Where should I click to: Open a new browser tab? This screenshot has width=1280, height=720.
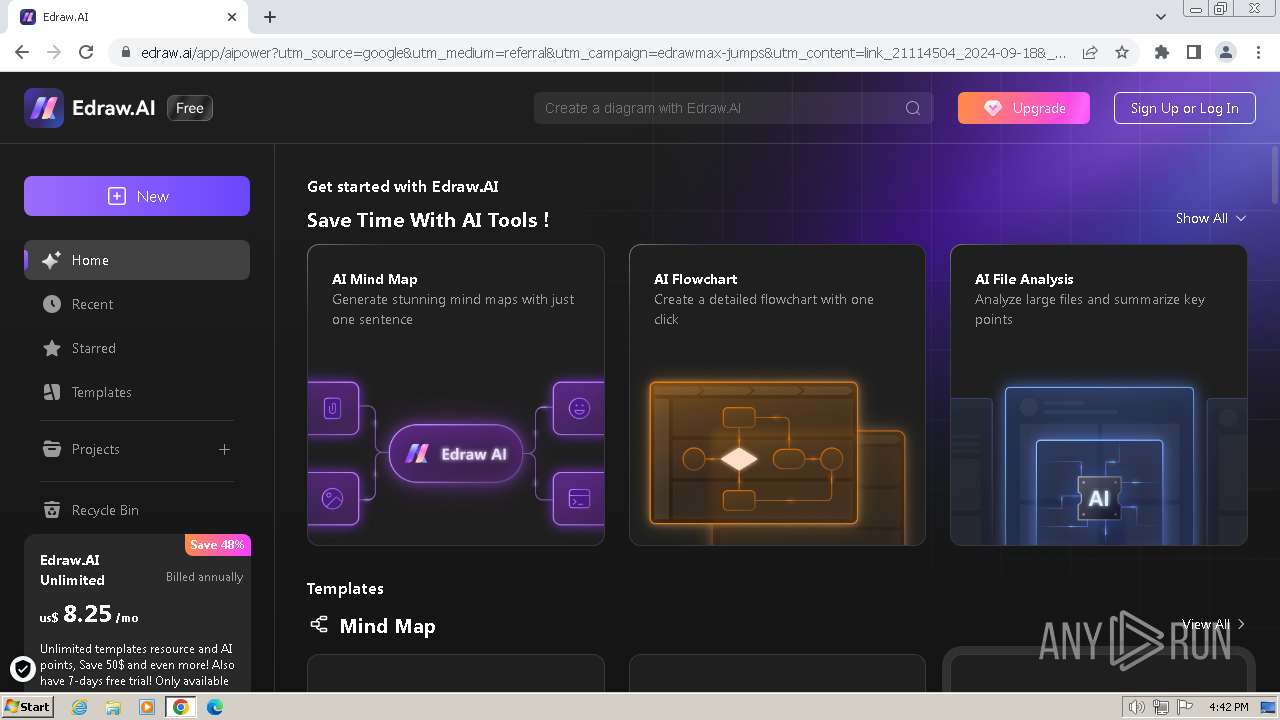(270, 17)
